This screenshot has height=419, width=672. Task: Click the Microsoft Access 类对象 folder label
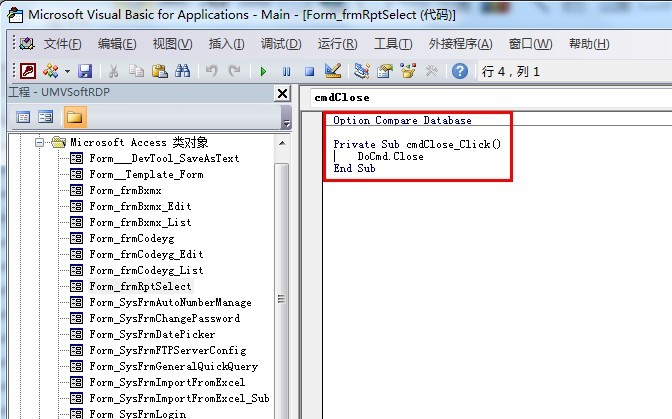pyautogui.click(x=139, y=142)
